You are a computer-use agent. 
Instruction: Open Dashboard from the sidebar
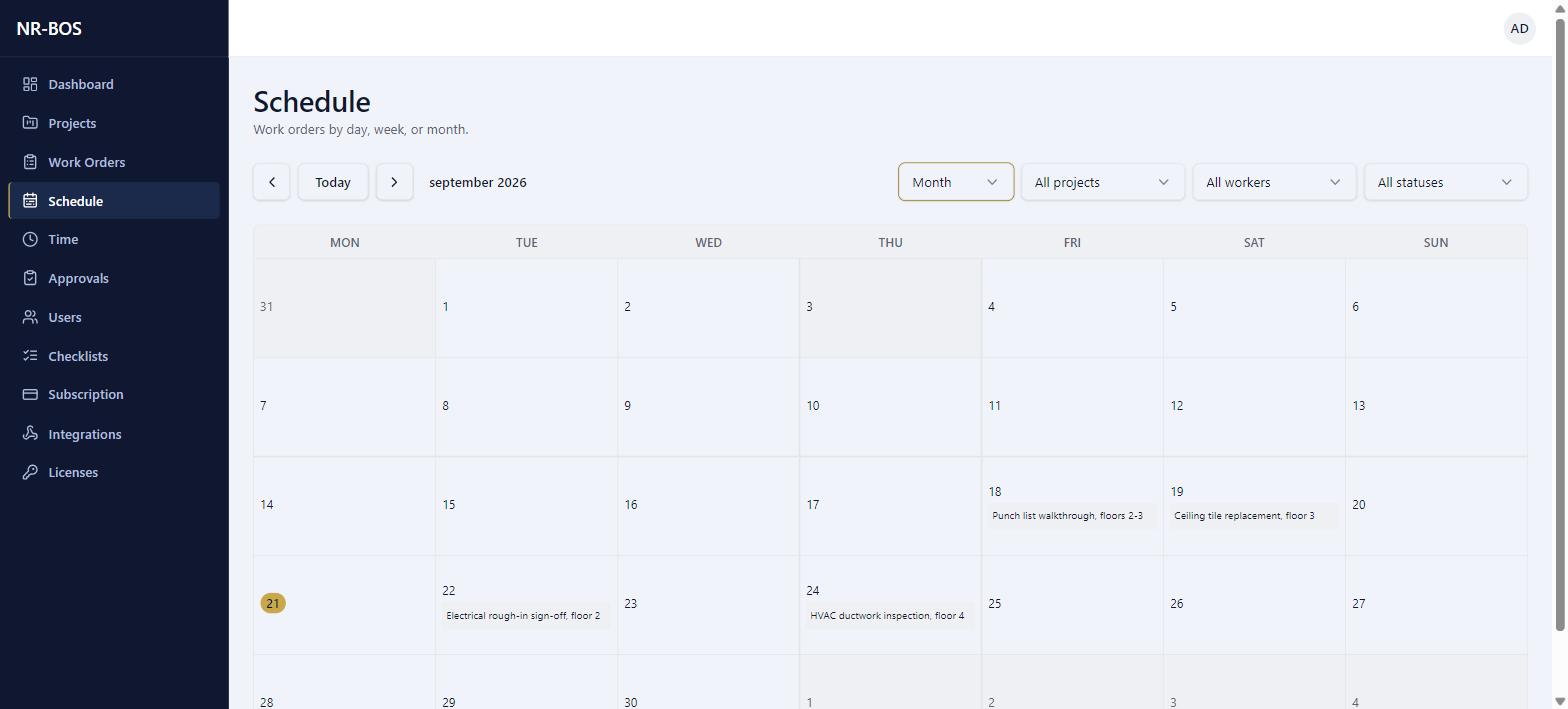pyautogui.click(x=114, y=84)
